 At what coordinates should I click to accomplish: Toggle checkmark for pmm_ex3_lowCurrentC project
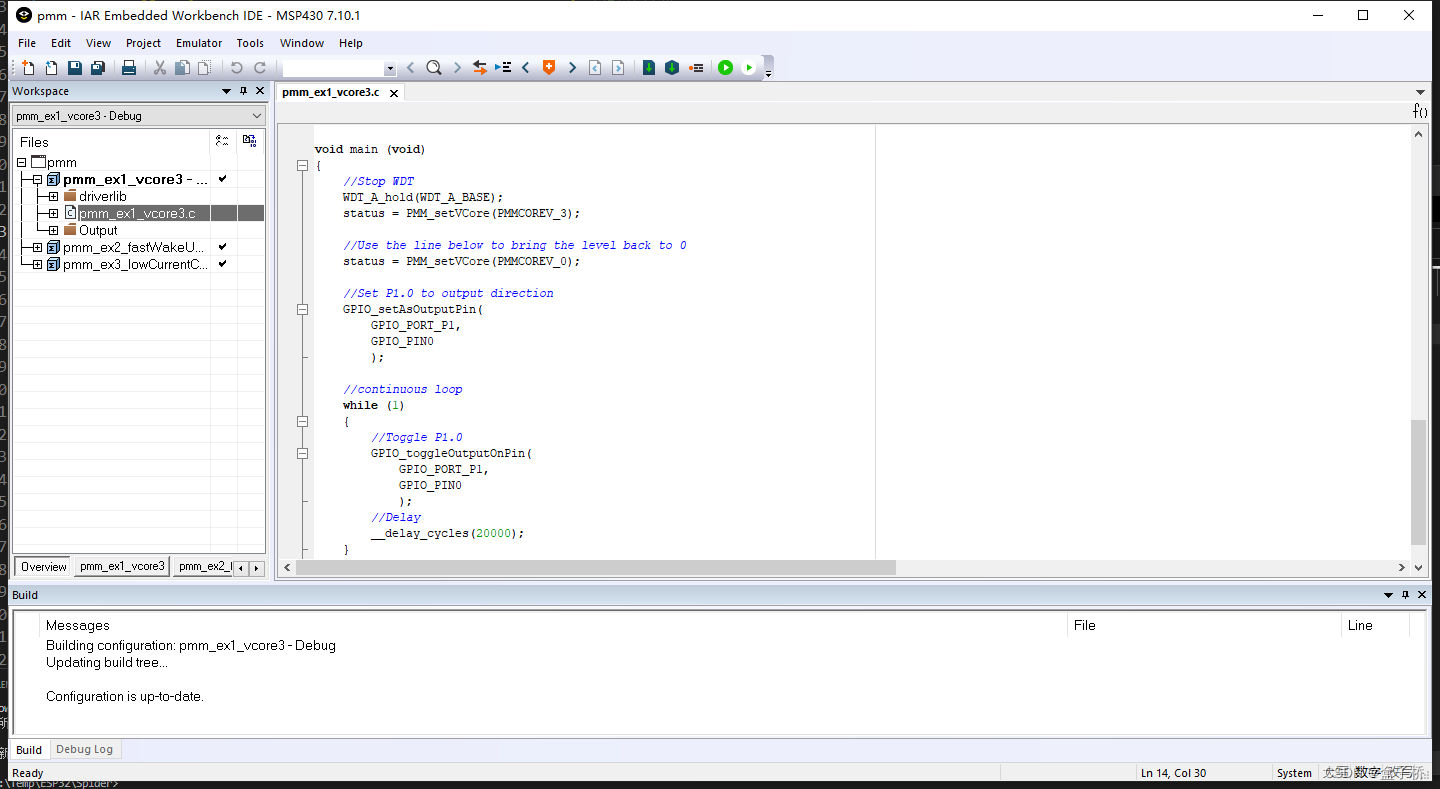(223, 264)
